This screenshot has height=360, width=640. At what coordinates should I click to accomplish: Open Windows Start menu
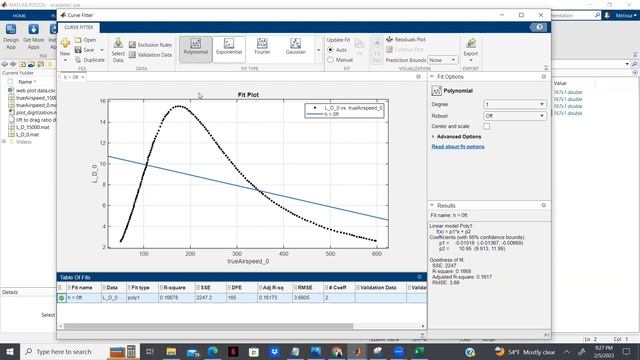point(10,351)
